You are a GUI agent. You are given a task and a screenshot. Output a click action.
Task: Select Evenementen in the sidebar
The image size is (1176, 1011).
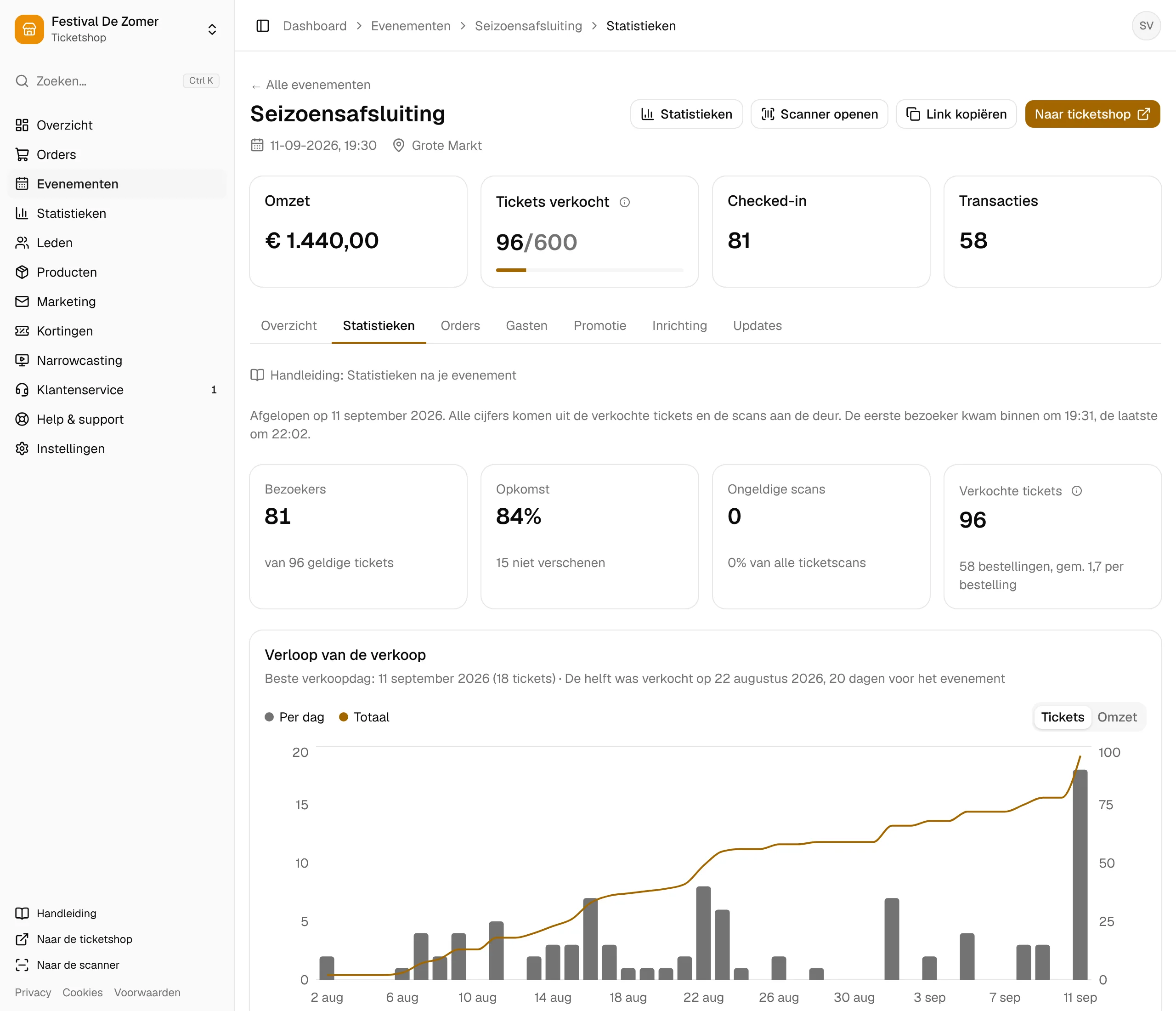click(117, 184)
